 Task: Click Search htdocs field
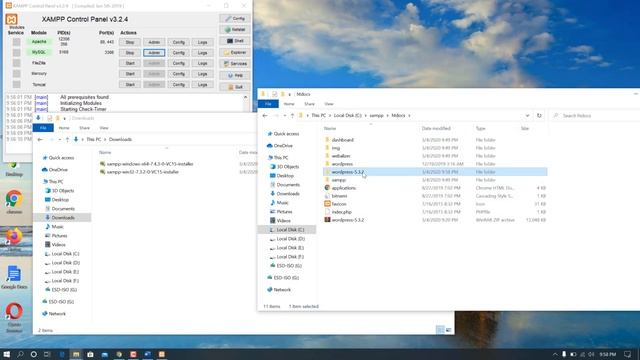[594, 116]
